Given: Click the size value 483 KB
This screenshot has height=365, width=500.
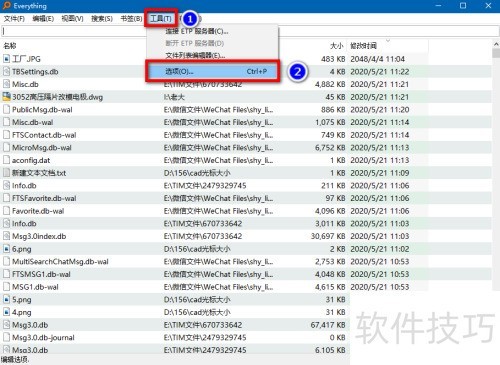Looking at the screenshot, I should tap(333, 59).
